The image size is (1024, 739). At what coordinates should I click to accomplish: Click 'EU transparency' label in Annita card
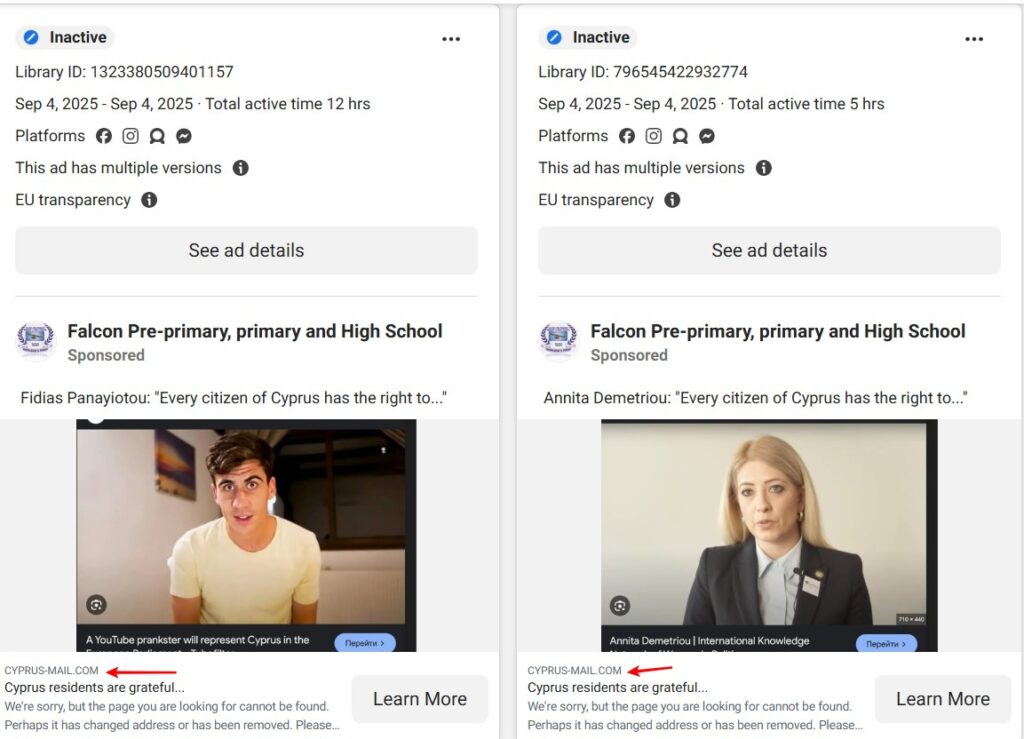point(596,200)
